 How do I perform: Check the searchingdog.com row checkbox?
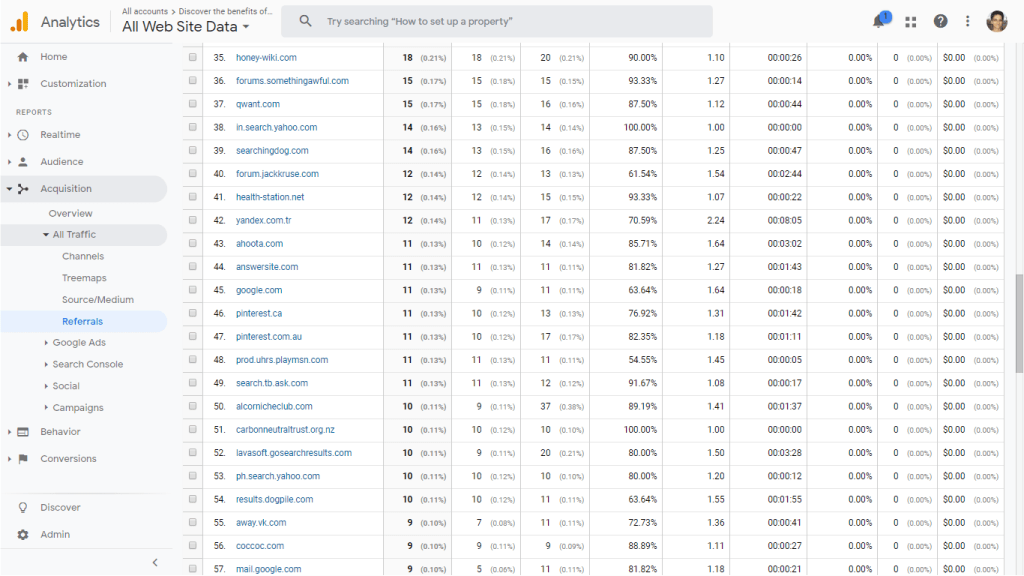[193, 150]
